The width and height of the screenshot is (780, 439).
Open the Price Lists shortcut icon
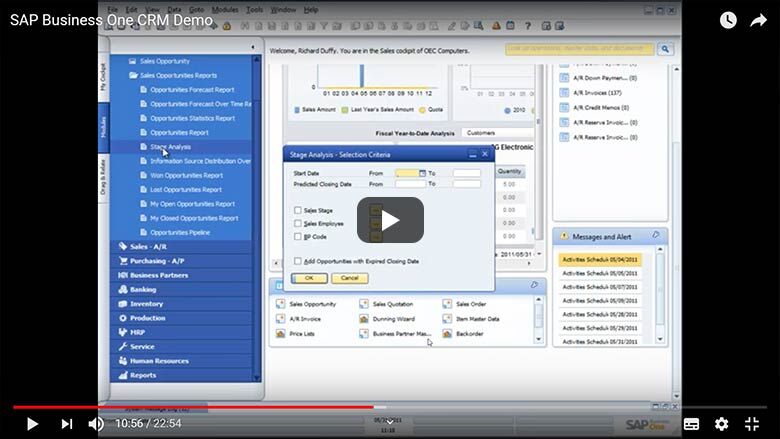pos(281,334)
